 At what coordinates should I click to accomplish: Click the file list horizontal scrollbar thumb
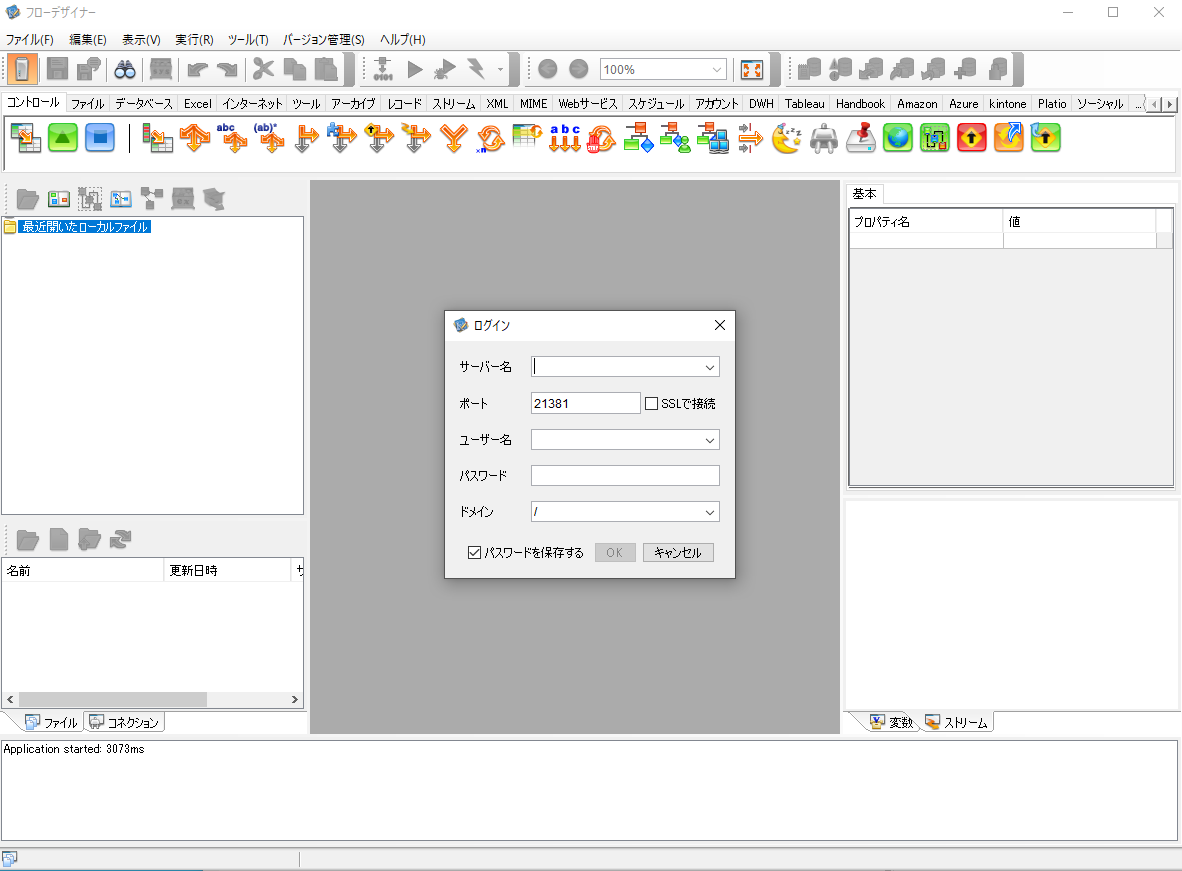[113, 700]
